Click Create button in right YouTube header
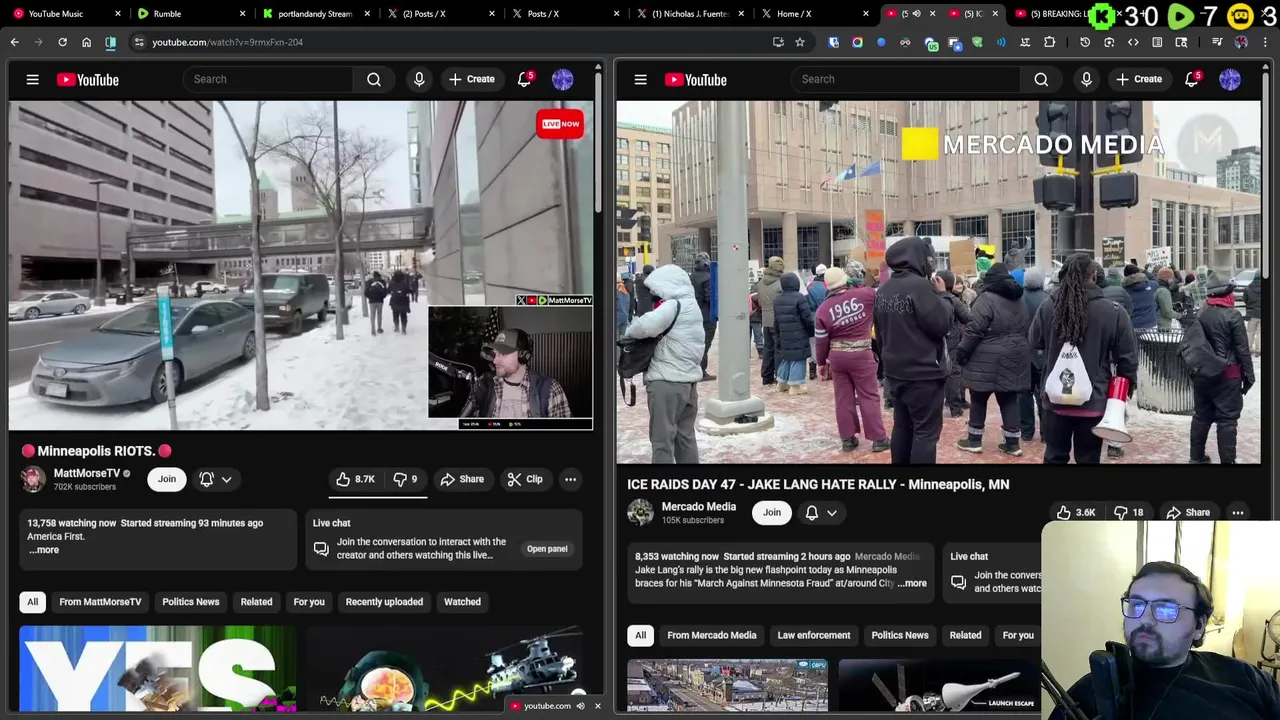This screenshot has height=720, width=1280. (1139, 79)
